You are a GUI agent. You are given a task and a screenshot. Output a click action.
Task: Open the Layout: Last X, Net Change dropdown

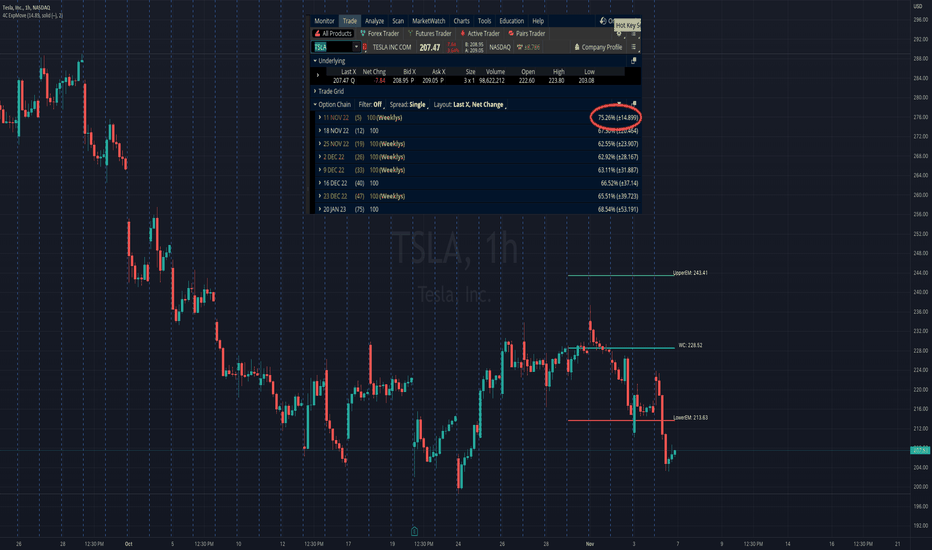point(469,105)
